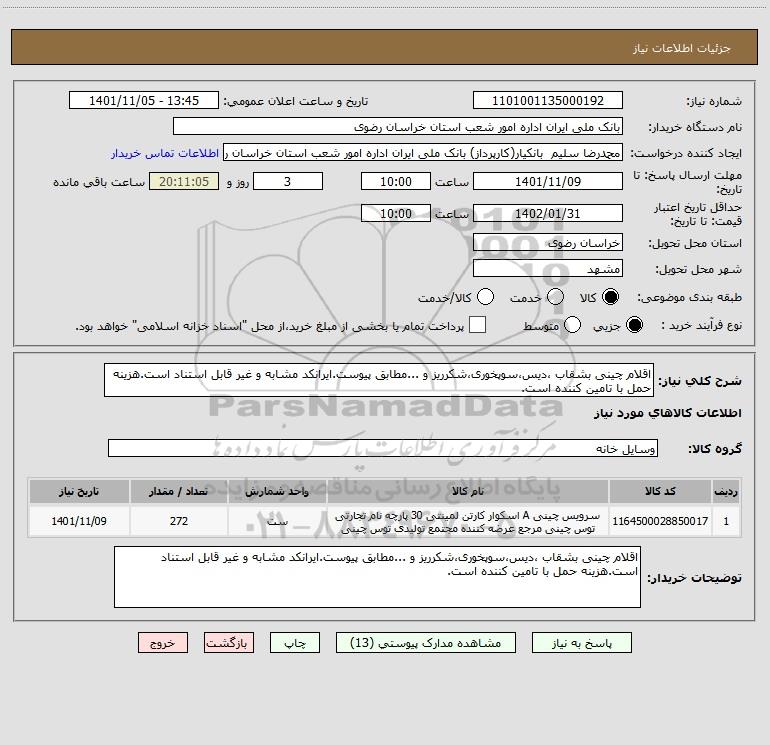
Task: Select the متوسط purchase type radio
Action: coord(572,325)
